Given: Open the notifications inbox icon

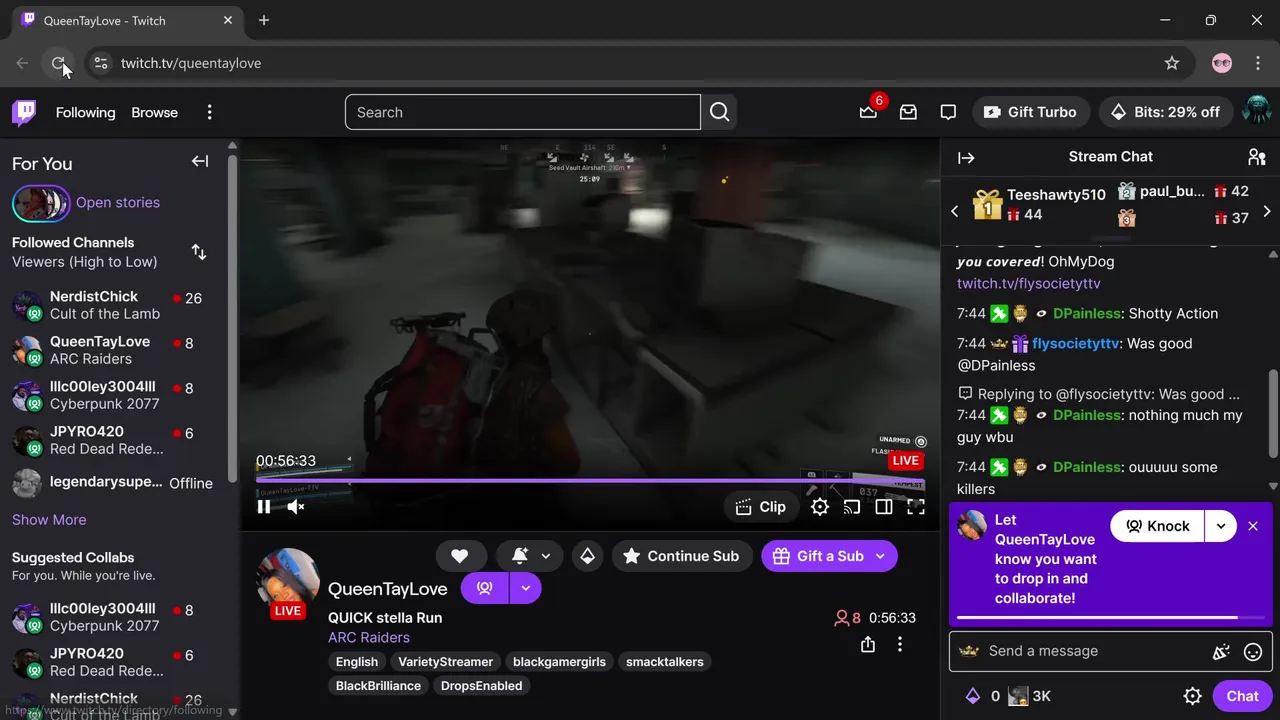Looking at the screenshot, I should coord(908,112).
